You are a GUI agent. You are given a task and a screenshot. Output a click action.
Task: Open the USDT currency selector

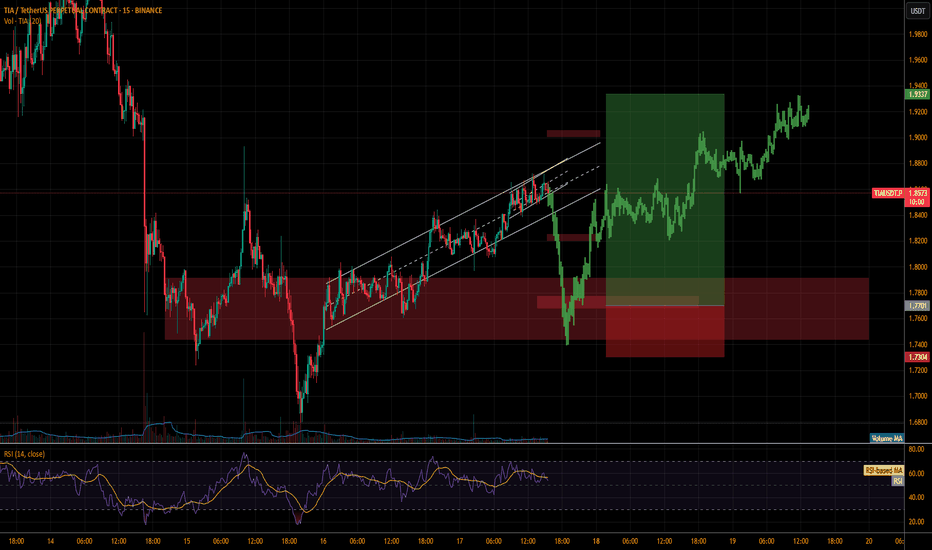(x=918, y=11)
